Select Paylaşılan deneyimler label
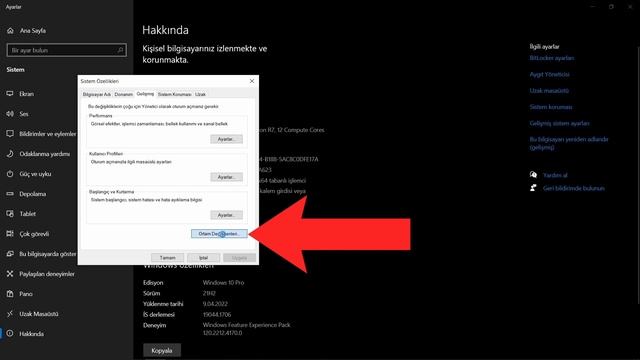The width and height of the screenshot is (640, 360). click(47, 274)
